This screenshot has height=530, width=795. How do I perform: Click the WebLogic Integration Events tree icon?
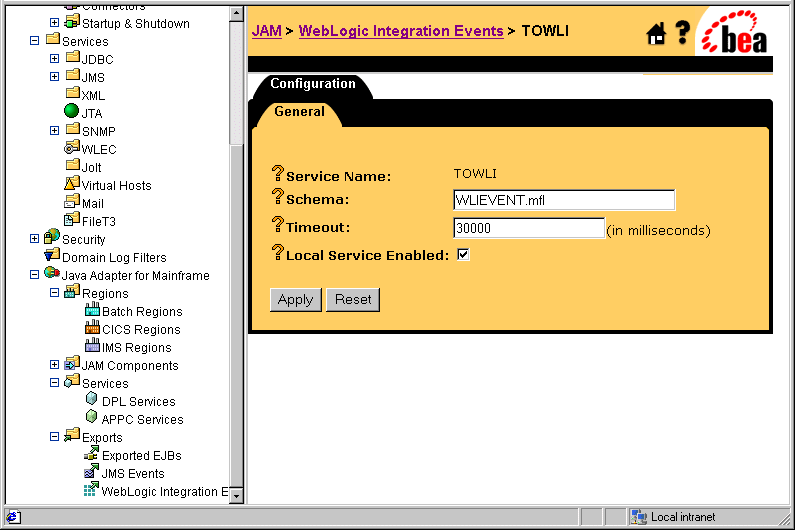click(92, 489)
